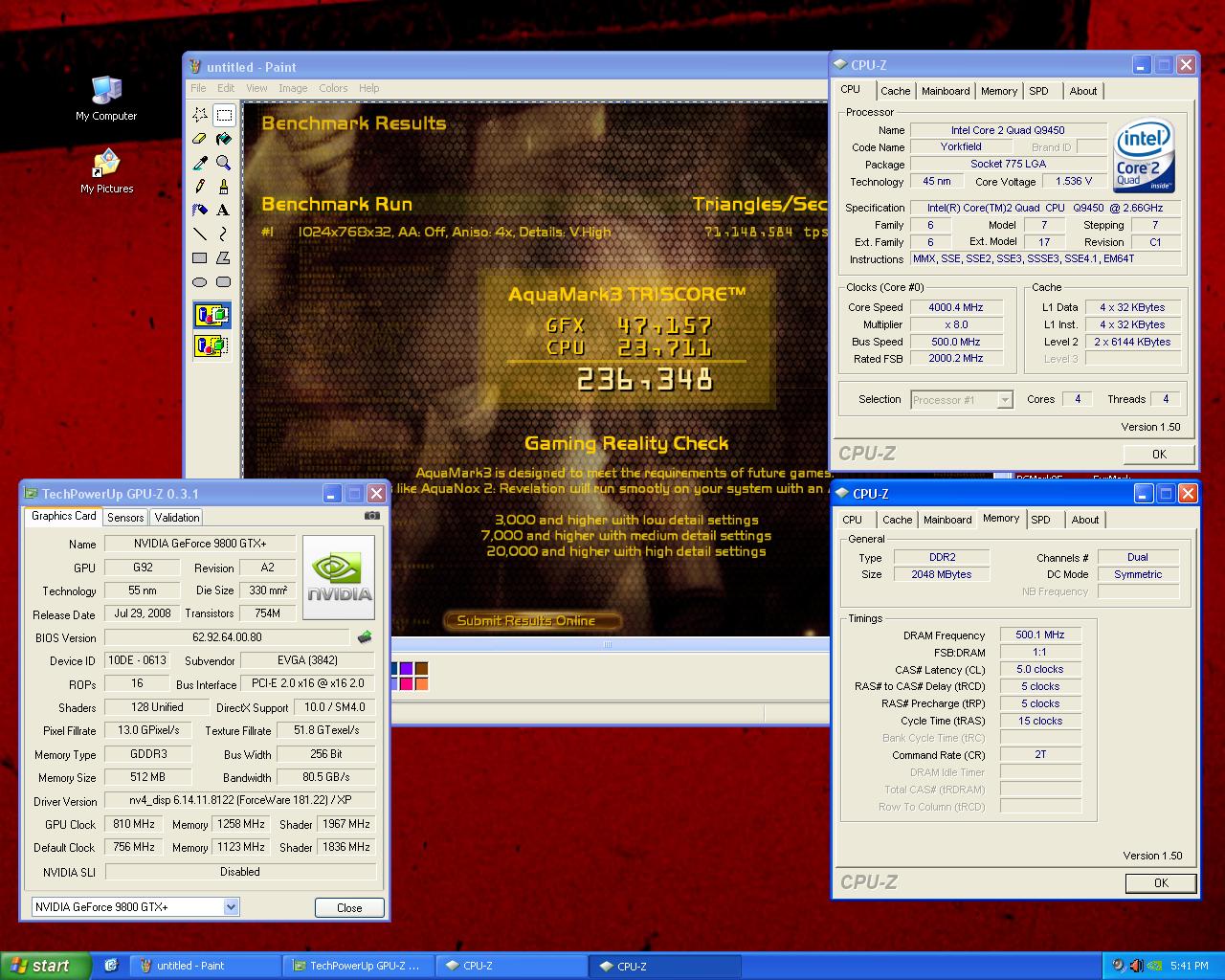Pick the brown color swatch in Paint palette
Viewport: 1225px width, 980px height.
(x=421, y=668)
